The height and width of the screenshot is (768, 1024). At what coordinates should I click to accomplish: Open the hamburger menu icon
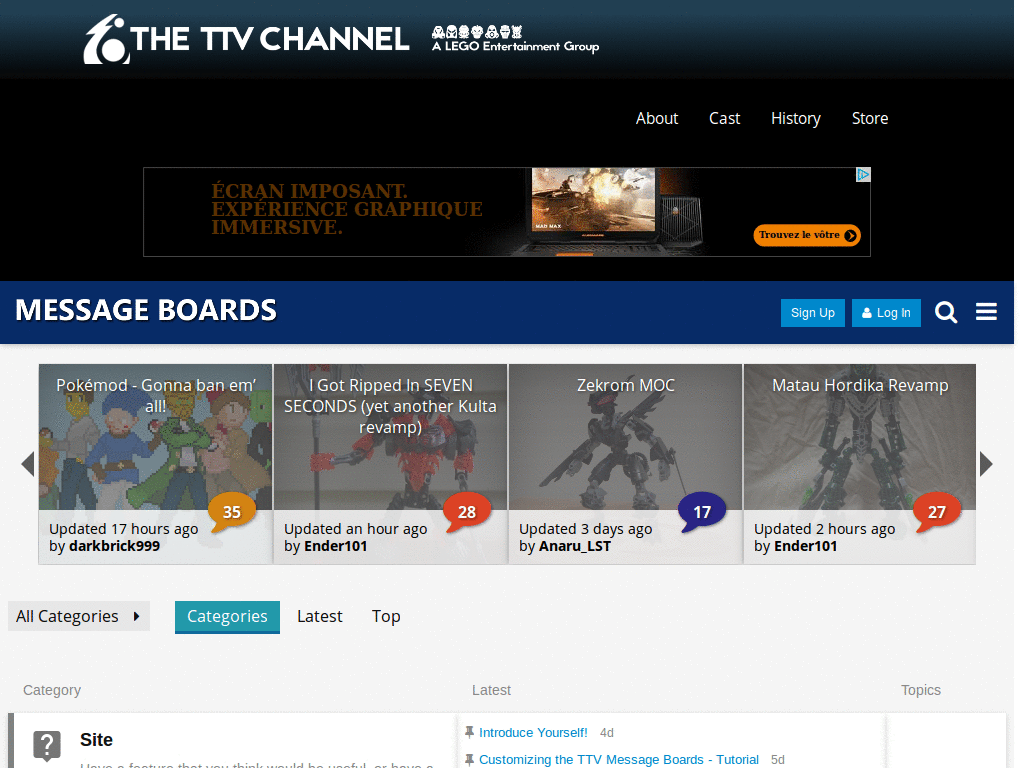pos(986,313)
